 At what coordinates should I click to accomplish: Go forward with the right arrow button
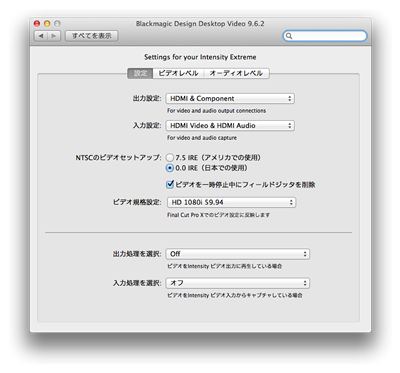pyautogui.click(x=54, y=36)
